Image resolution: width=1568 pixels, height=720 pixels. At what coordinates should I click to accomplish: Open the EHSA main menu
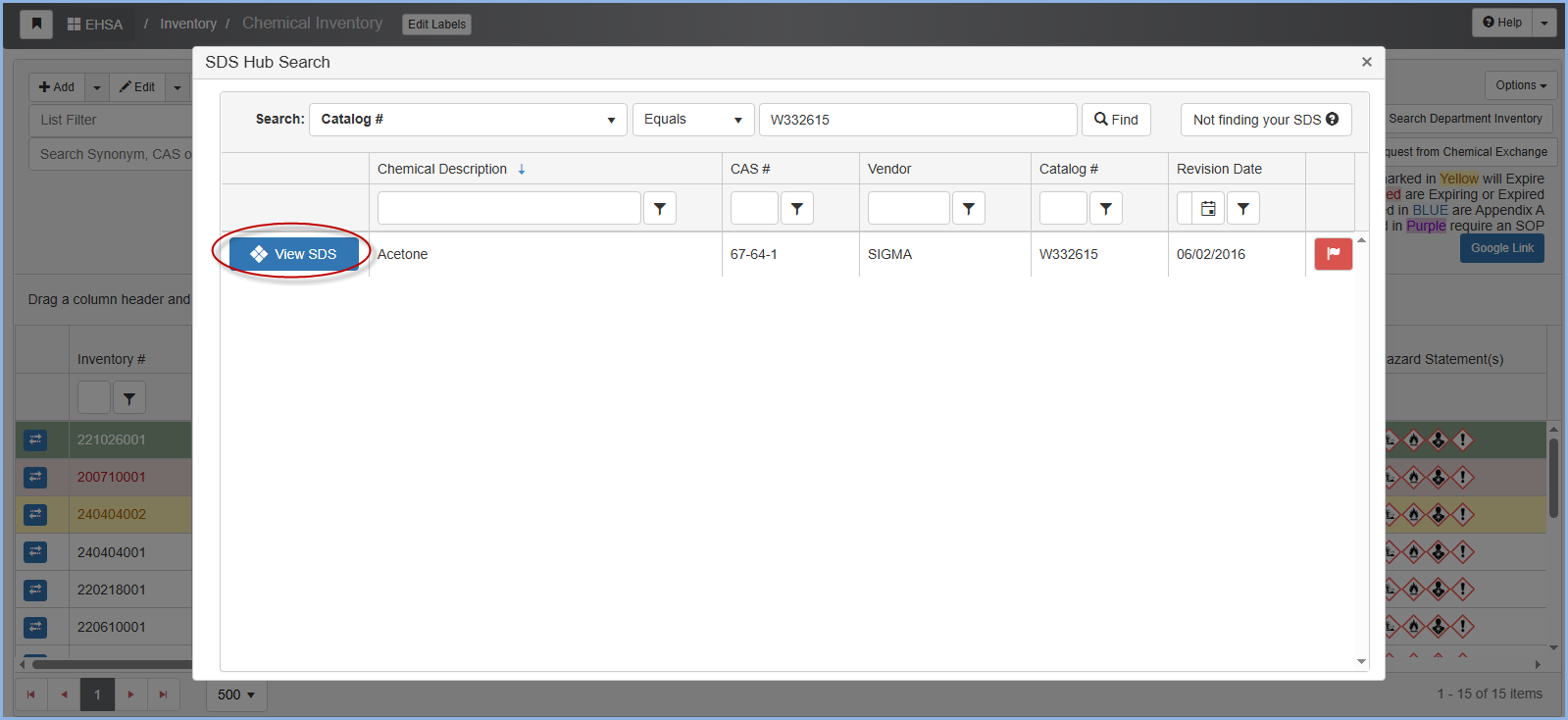tap(95, 24)
